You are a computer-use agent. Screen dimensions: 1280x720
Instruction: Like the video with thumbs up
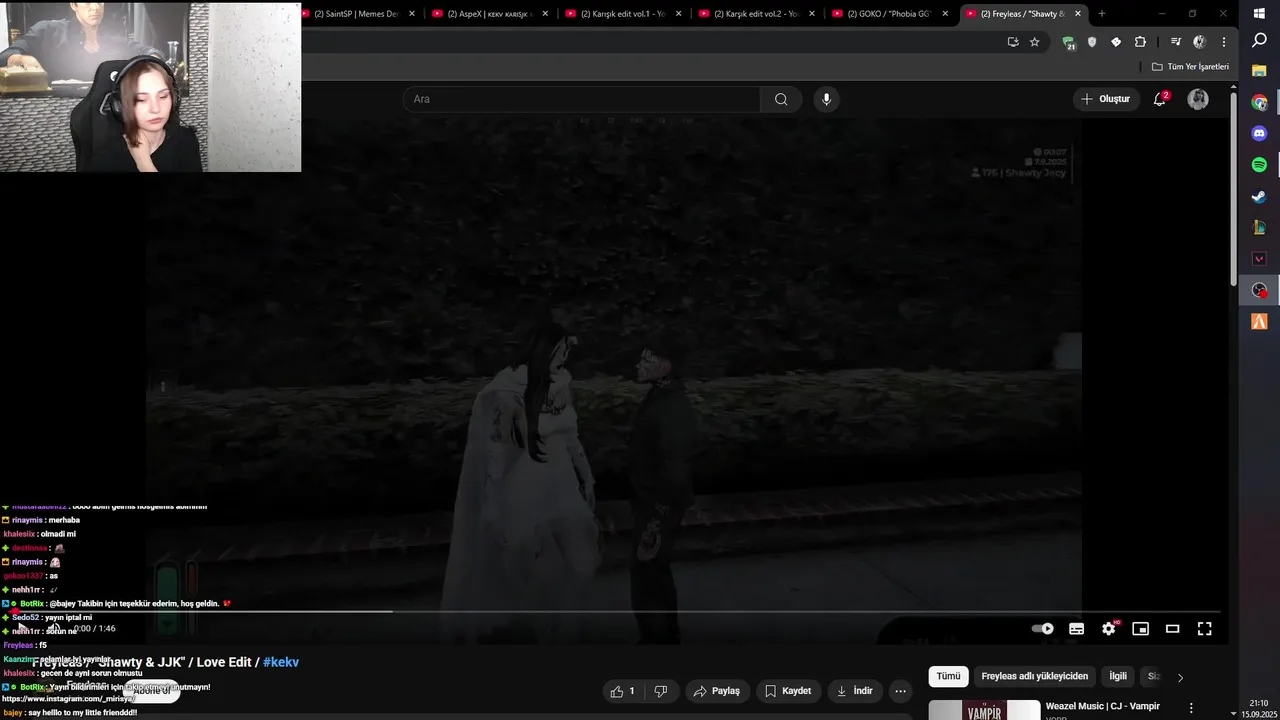click(624, 691)
